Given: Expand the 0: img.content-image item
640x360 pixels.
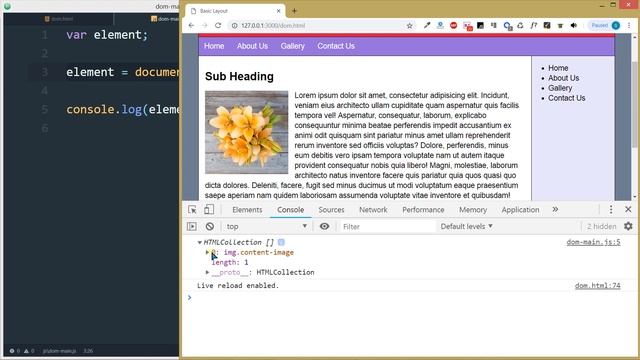Looking at the screenshot, I should (207, 253).
